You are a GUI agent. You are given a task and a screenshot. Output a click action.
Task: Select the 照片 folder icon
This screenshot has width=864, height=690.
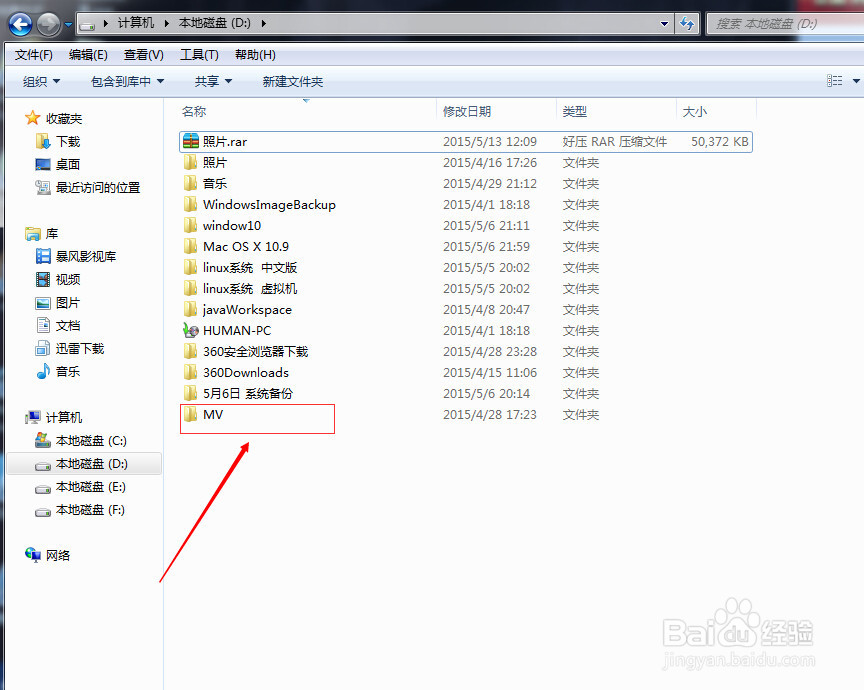tap(190, 162)
